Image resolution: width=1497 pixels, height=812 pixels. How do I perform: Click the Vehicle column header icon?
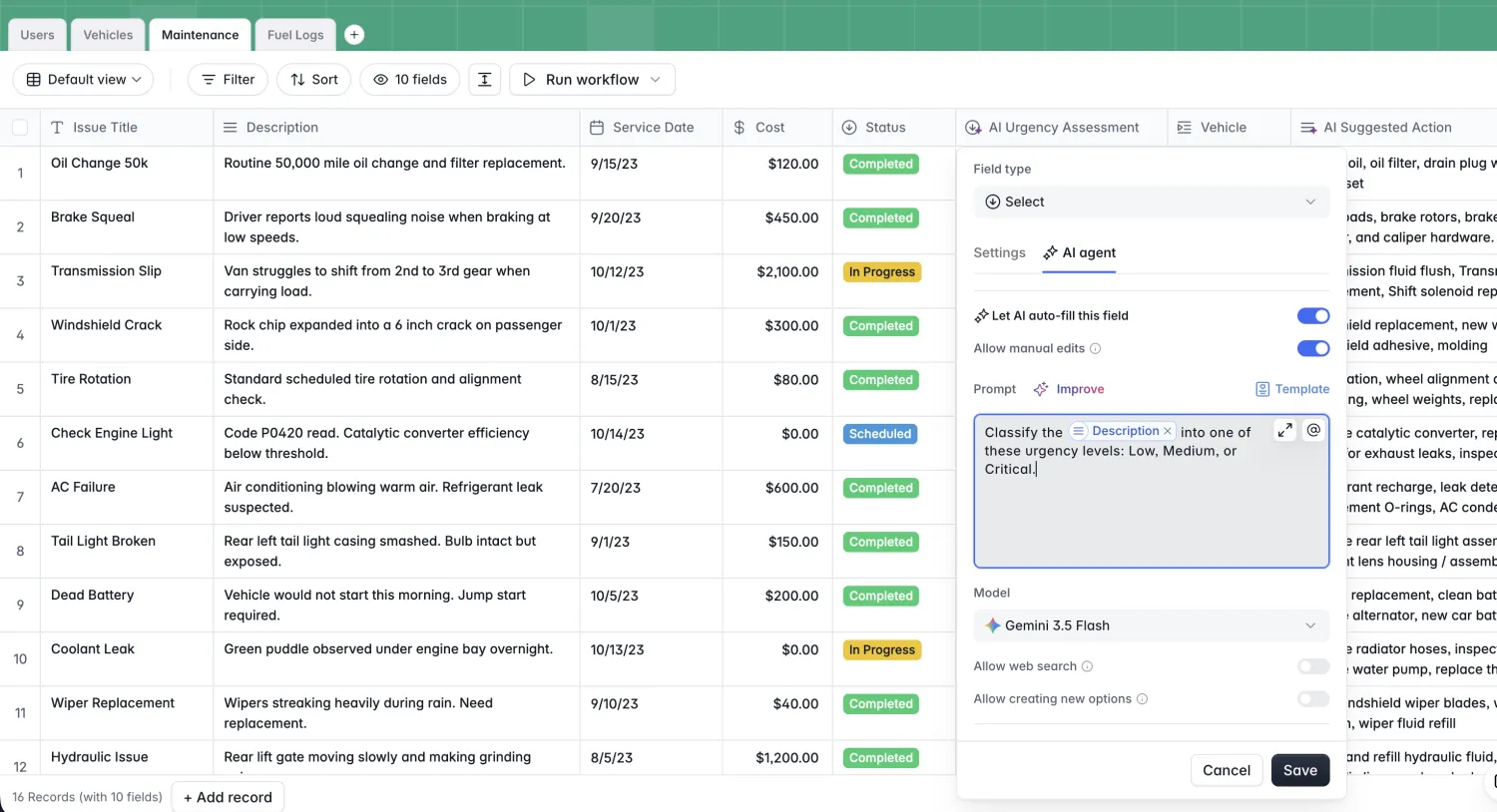(x=1185, y=128)
